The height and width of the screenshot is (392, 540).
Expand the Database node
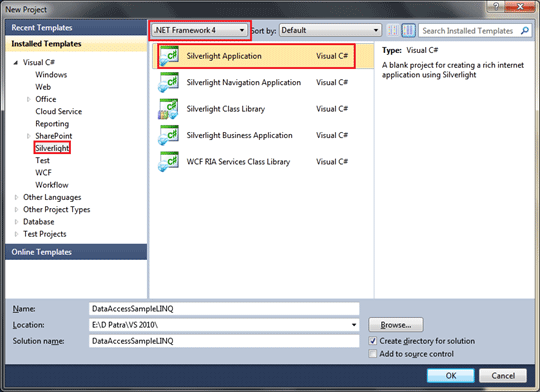(16, 222)
